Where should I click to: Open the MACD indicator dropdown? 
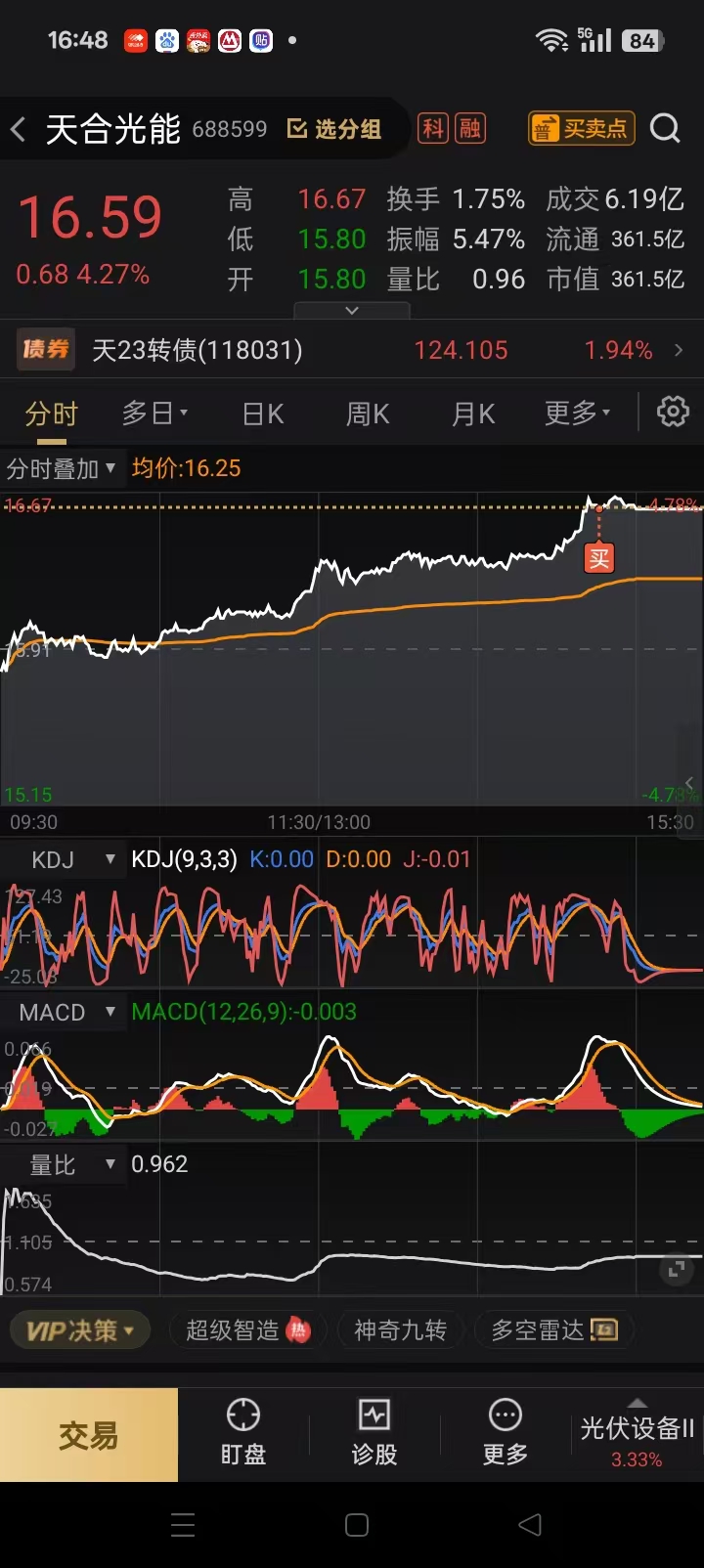pos(64,1012)
